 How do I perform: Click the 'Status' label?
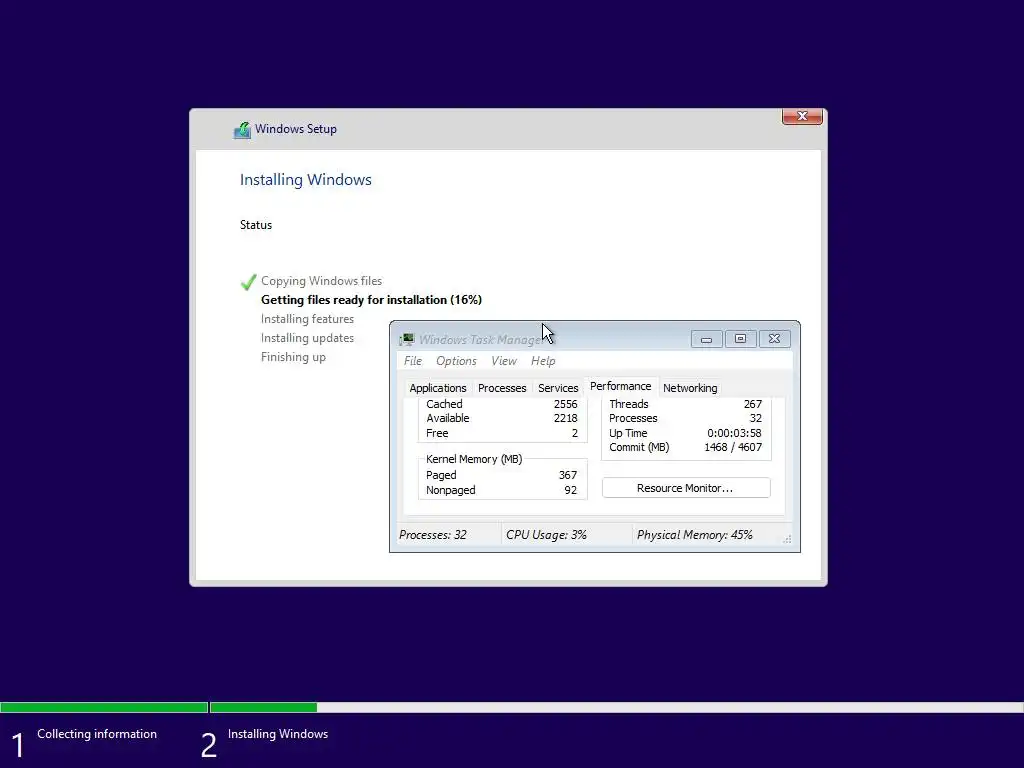tap(256, 225)
